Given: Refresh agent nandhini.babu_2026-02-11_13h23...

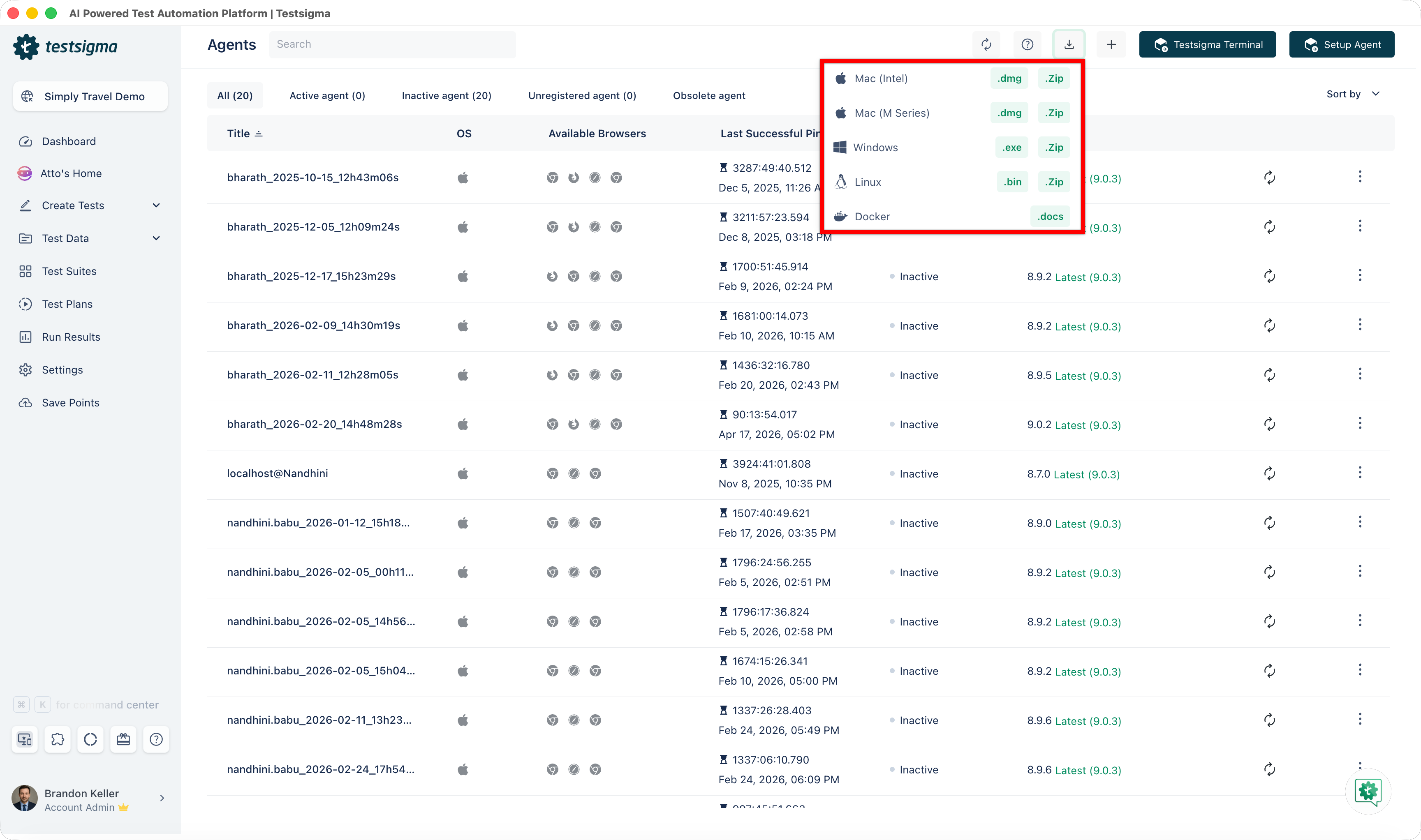Looking at the screenshot, I should click(1269, 720).
